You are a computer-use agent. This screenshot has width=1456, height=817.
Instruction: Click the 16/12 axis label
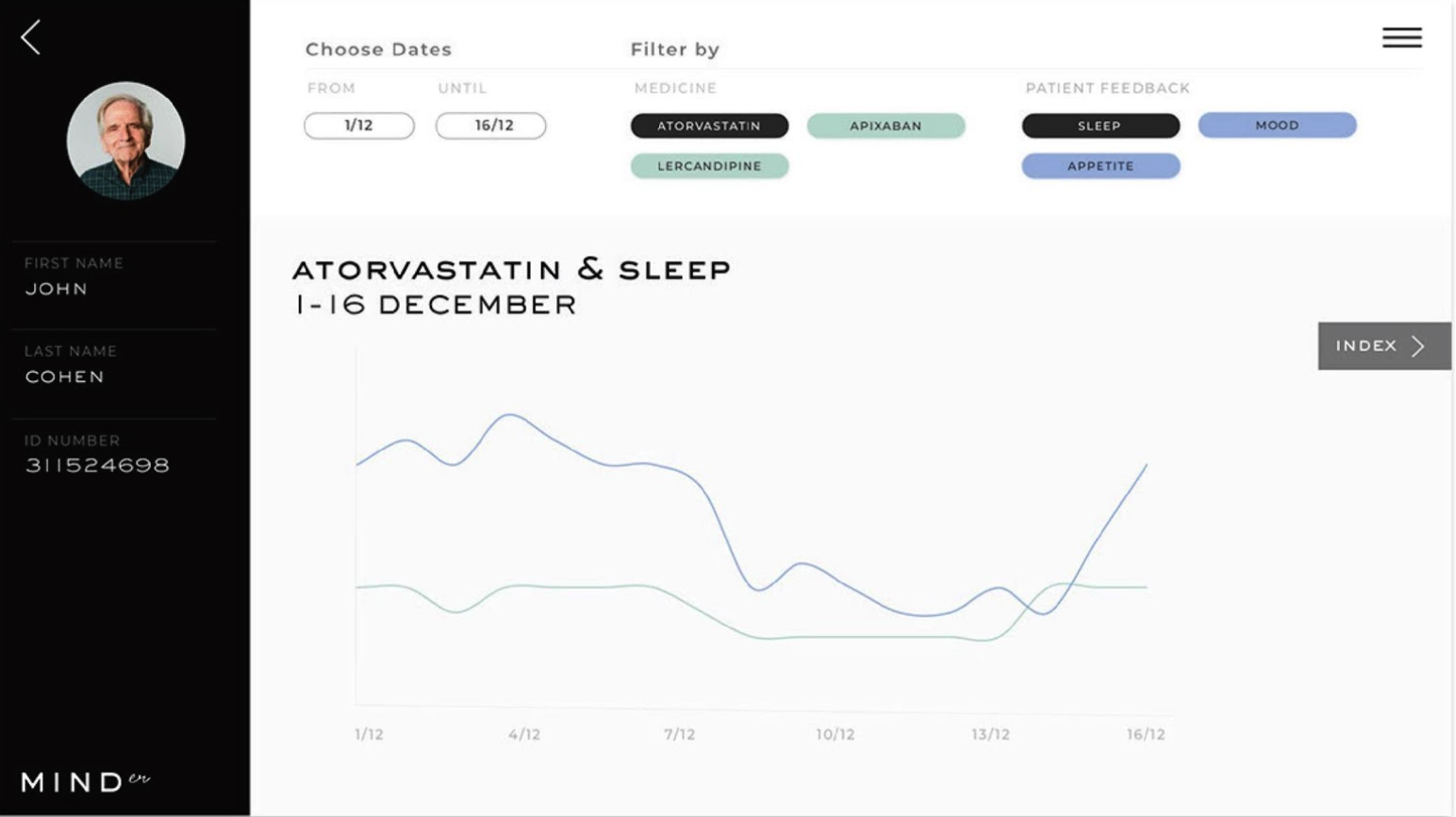(1146, 734)
